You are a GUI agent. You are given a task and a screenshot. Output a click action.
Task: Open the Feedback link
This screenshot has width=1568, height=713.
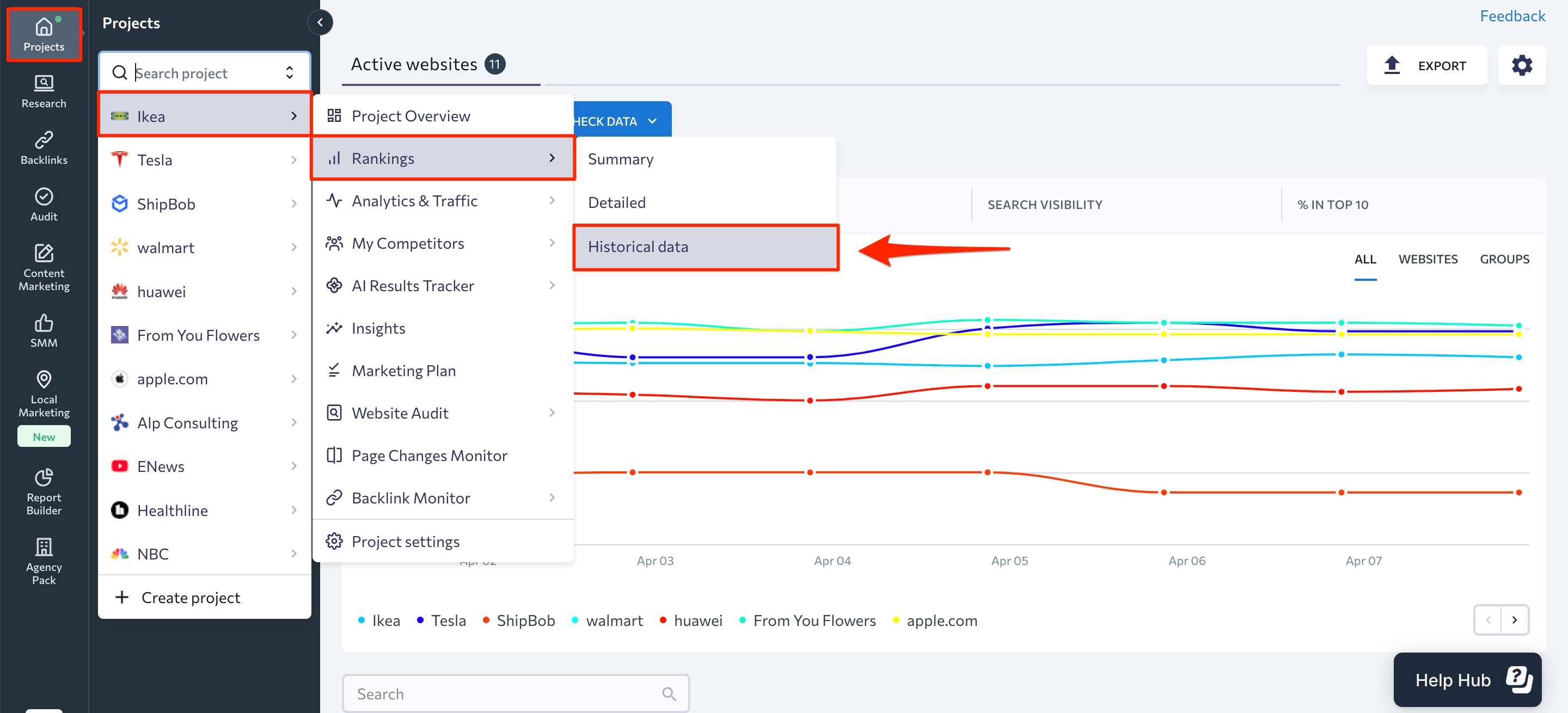1512,16
